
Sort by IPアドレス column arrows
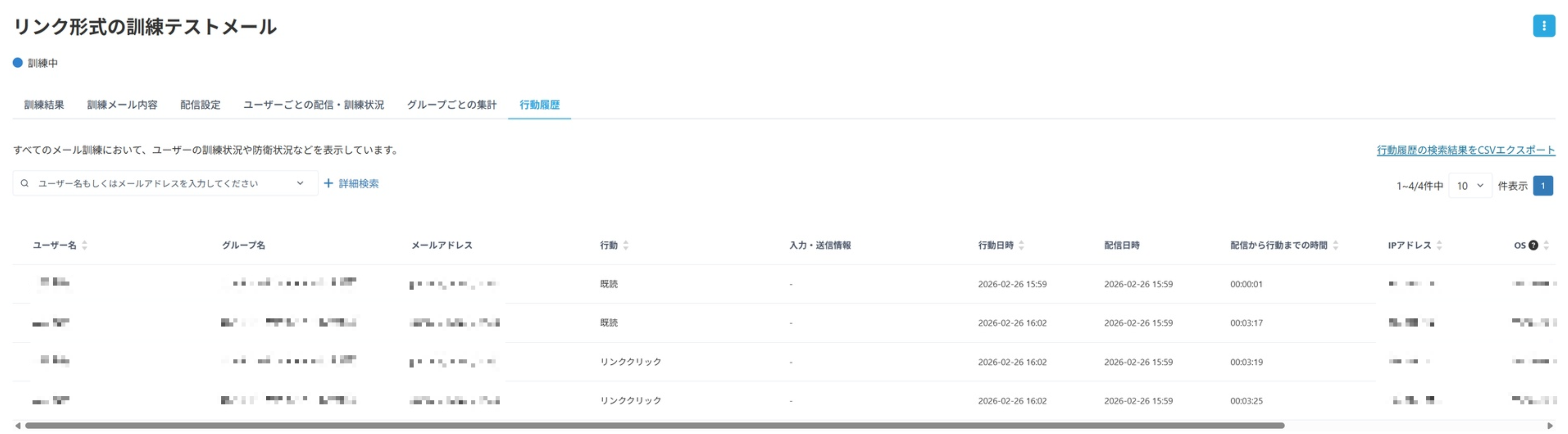pyautogui.click(x=1439, y=246)
